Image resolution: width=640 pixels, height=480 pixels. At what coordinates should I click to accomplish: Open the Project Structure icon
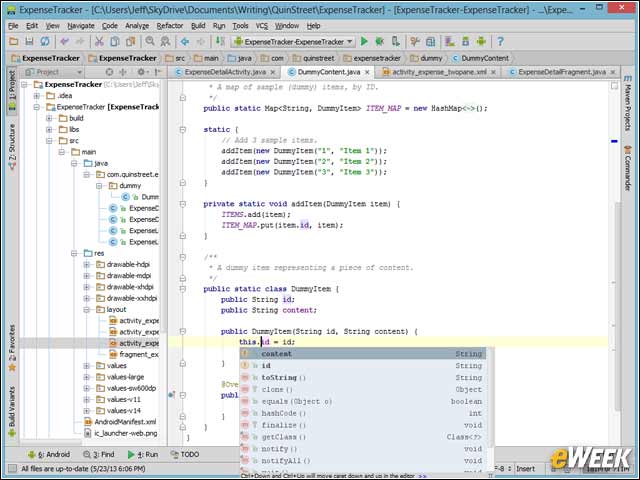pos(431,41)
